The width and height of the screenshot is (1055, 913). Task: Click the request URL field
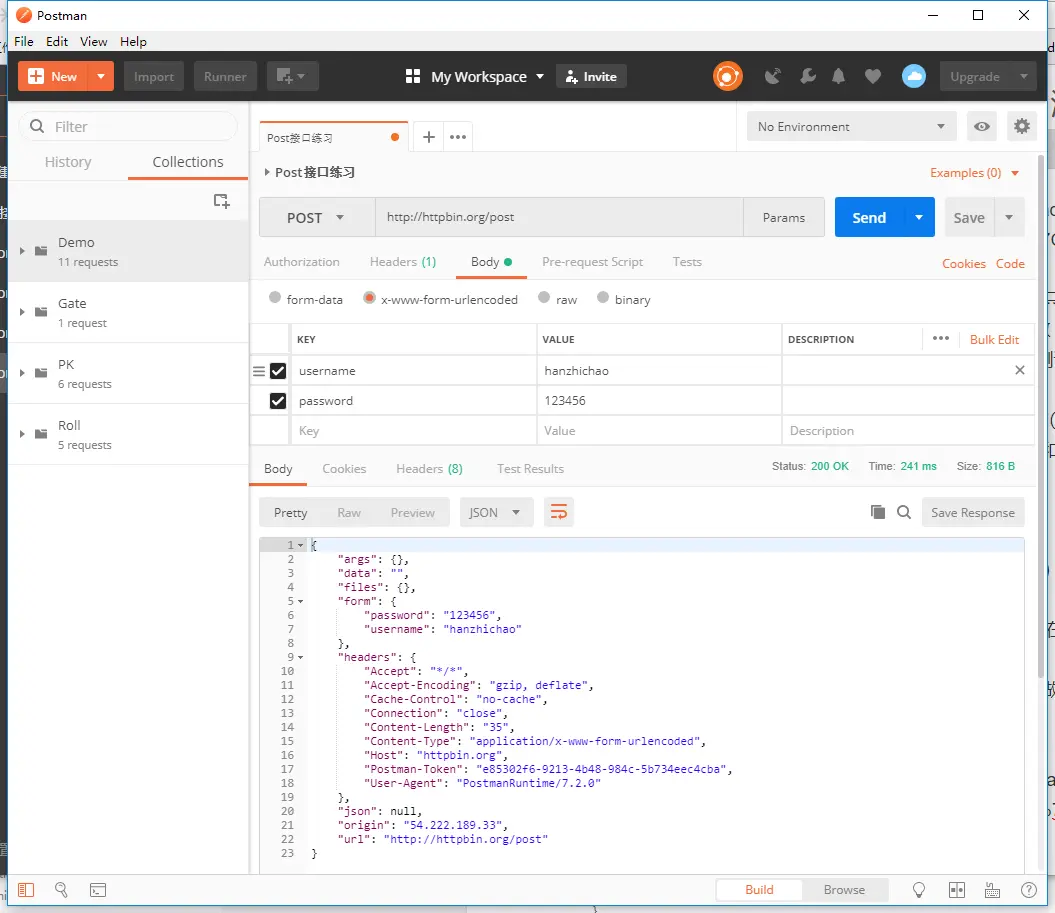click(558, 217)
